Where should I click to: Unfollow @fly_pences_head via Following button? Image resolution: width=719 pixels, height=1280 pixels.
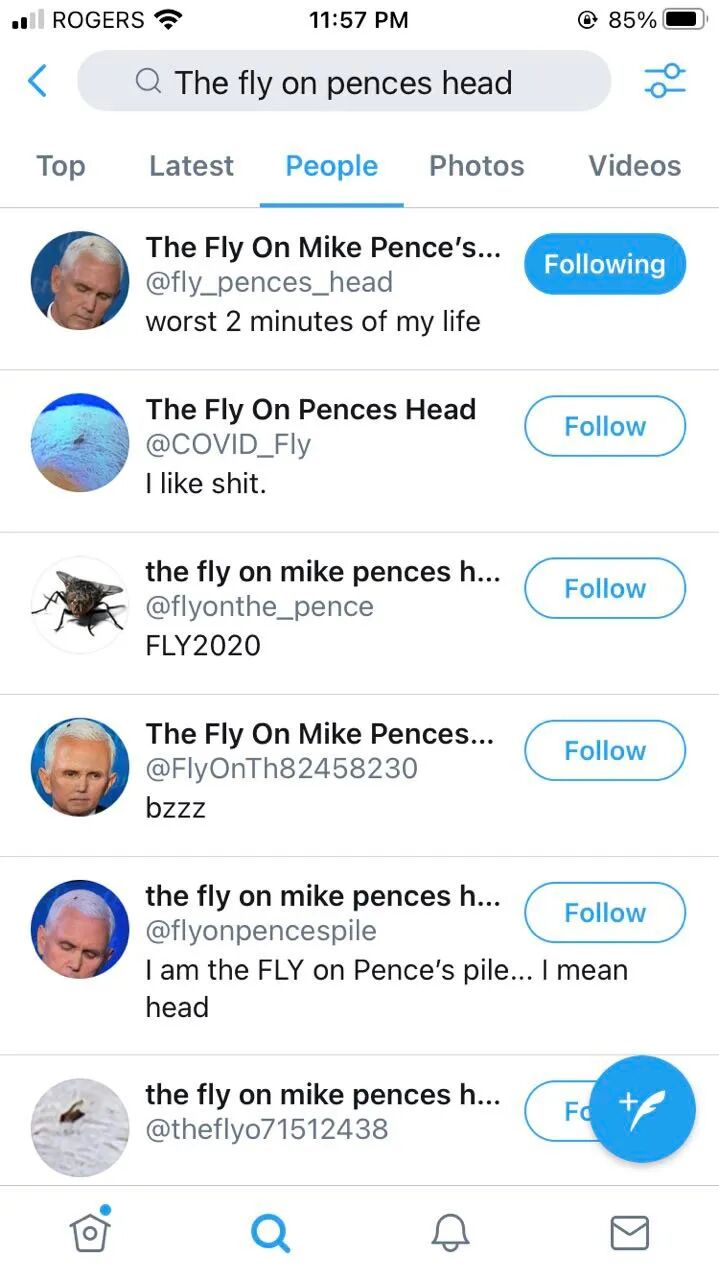pos(604,264)
